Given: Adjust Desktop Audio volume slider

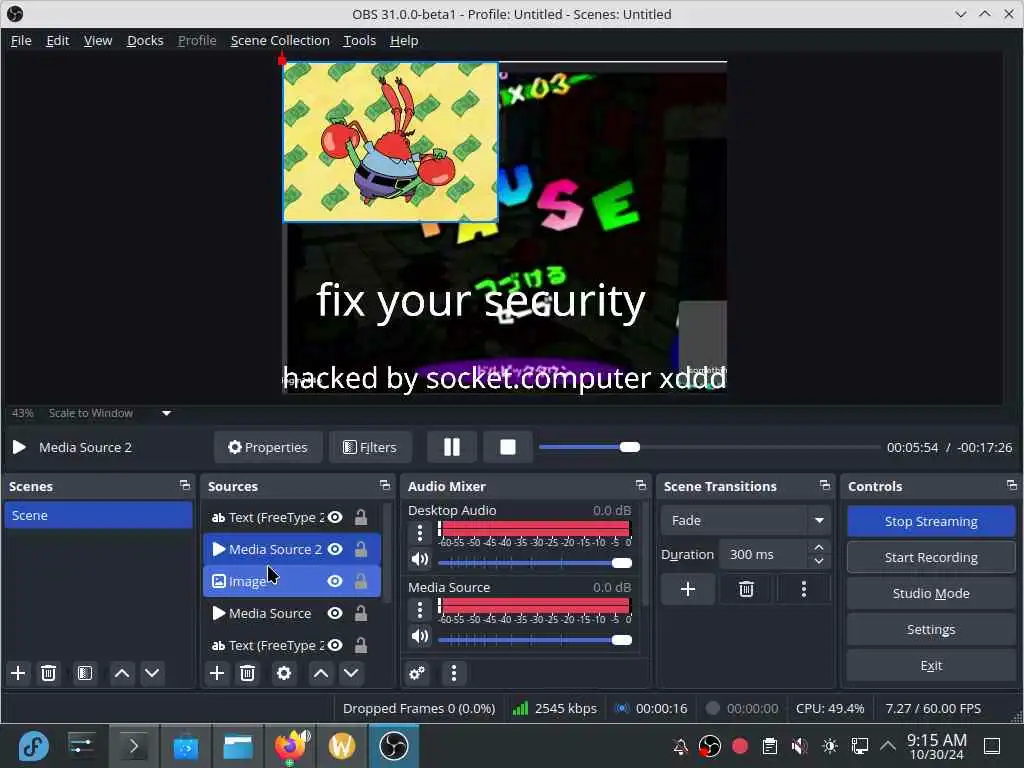Looking at the screenshot, I should (535, 563).
